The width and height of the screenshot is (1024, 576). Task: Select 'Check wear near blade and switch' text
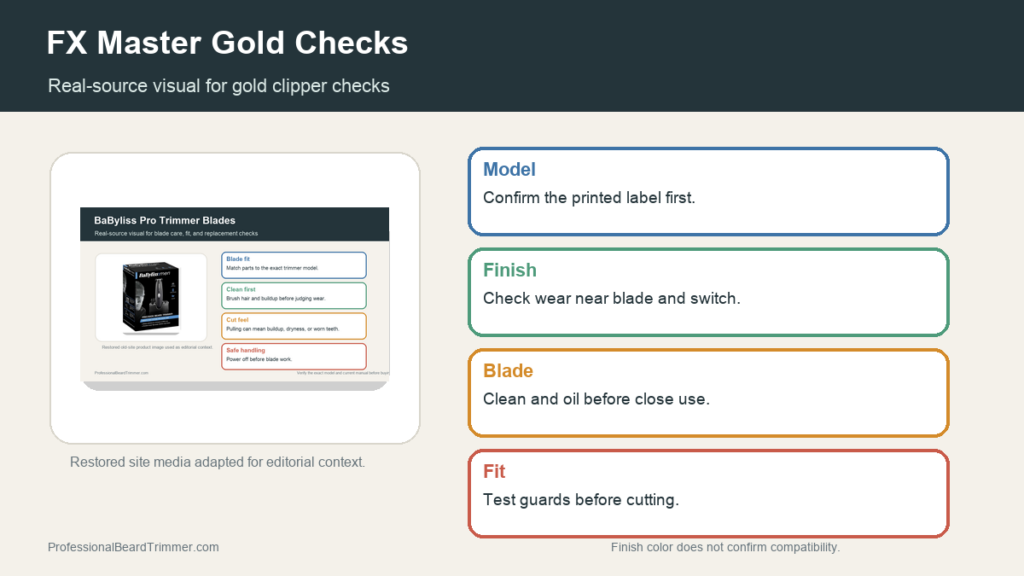pos(611,298)
